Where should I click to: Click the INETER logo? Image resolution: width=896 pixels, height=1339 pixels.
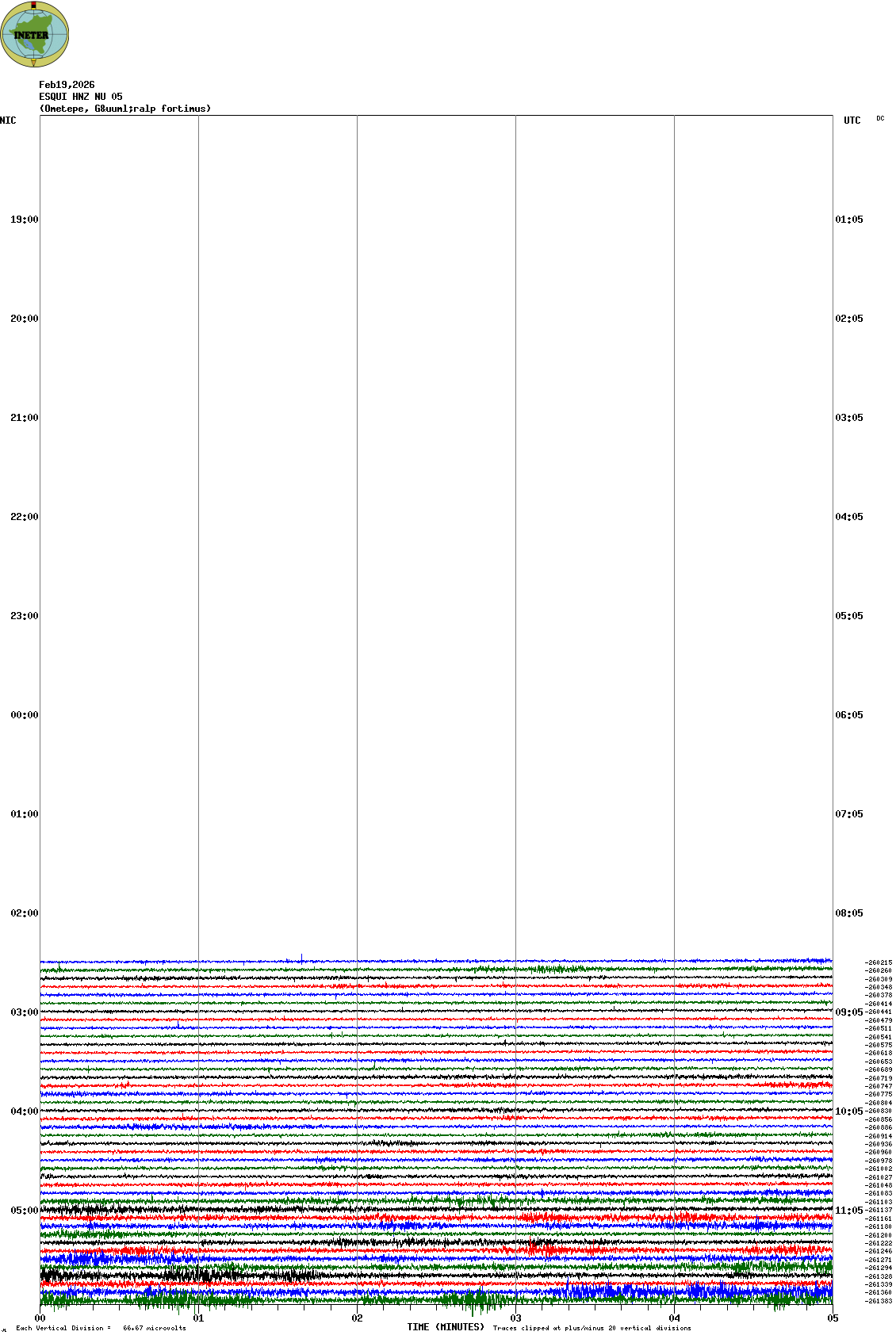pos(35,34)
